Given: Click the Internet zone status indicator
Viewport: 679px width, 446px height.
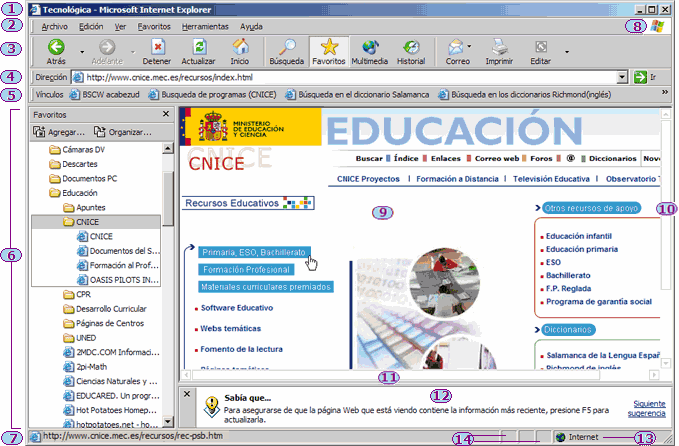Looking at the screenshot, I should click(x=578, y=437).
